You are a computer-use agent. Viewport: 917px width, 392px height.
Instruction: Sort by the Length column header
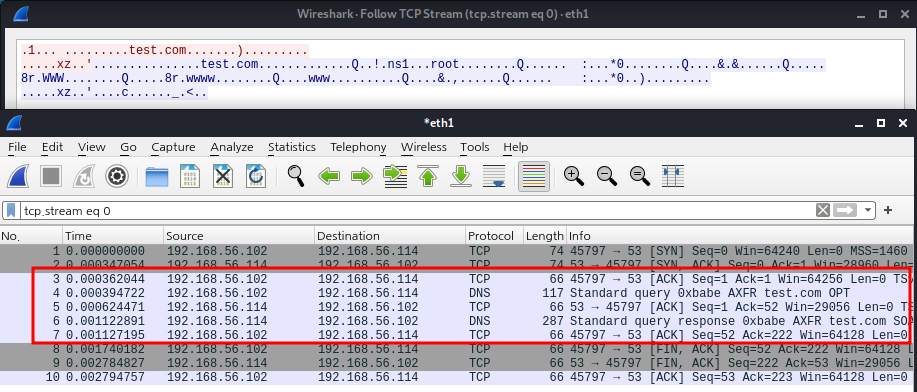(x=544, y=236)
